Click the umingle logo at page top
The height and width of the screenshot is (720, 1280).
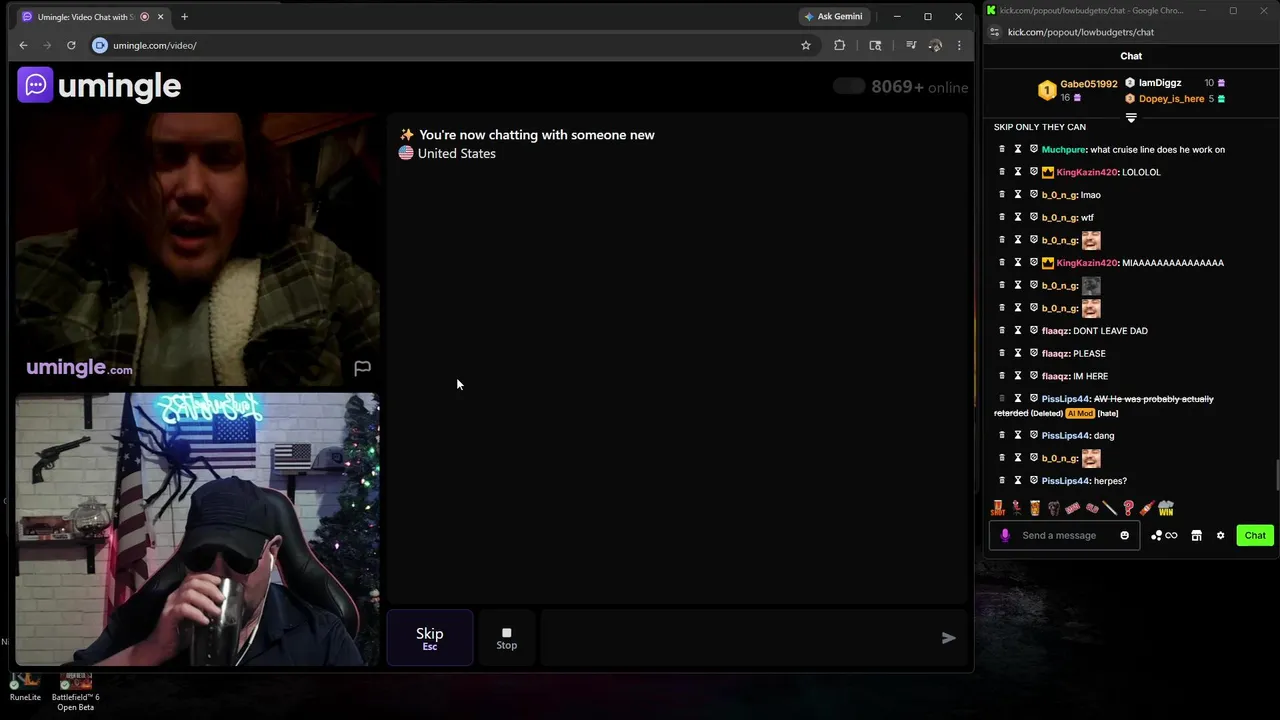[99, 86]
